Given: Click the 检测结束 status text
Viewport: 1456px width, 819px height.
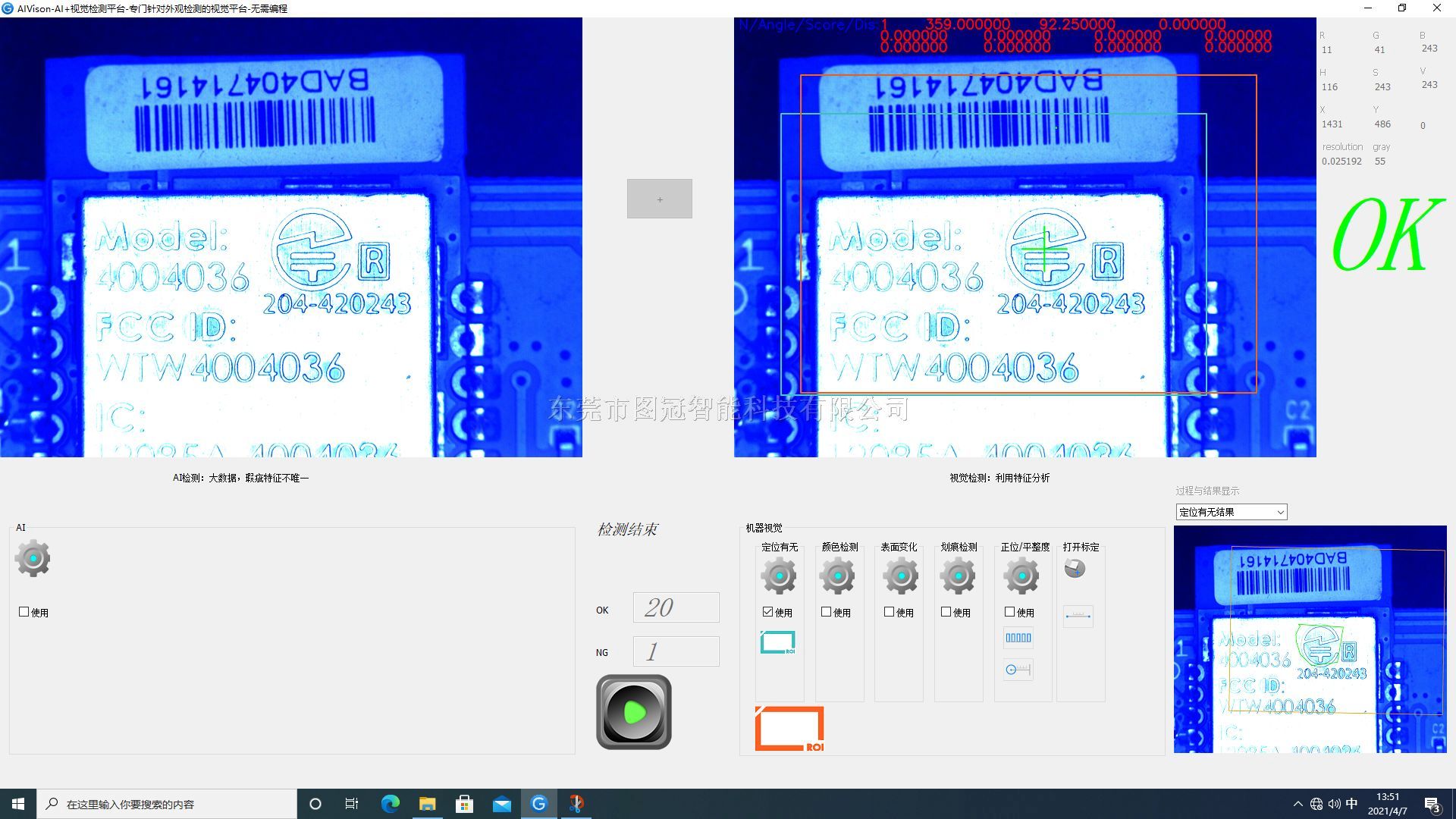Looking at the screenshot, I should (x=627, y=529).
